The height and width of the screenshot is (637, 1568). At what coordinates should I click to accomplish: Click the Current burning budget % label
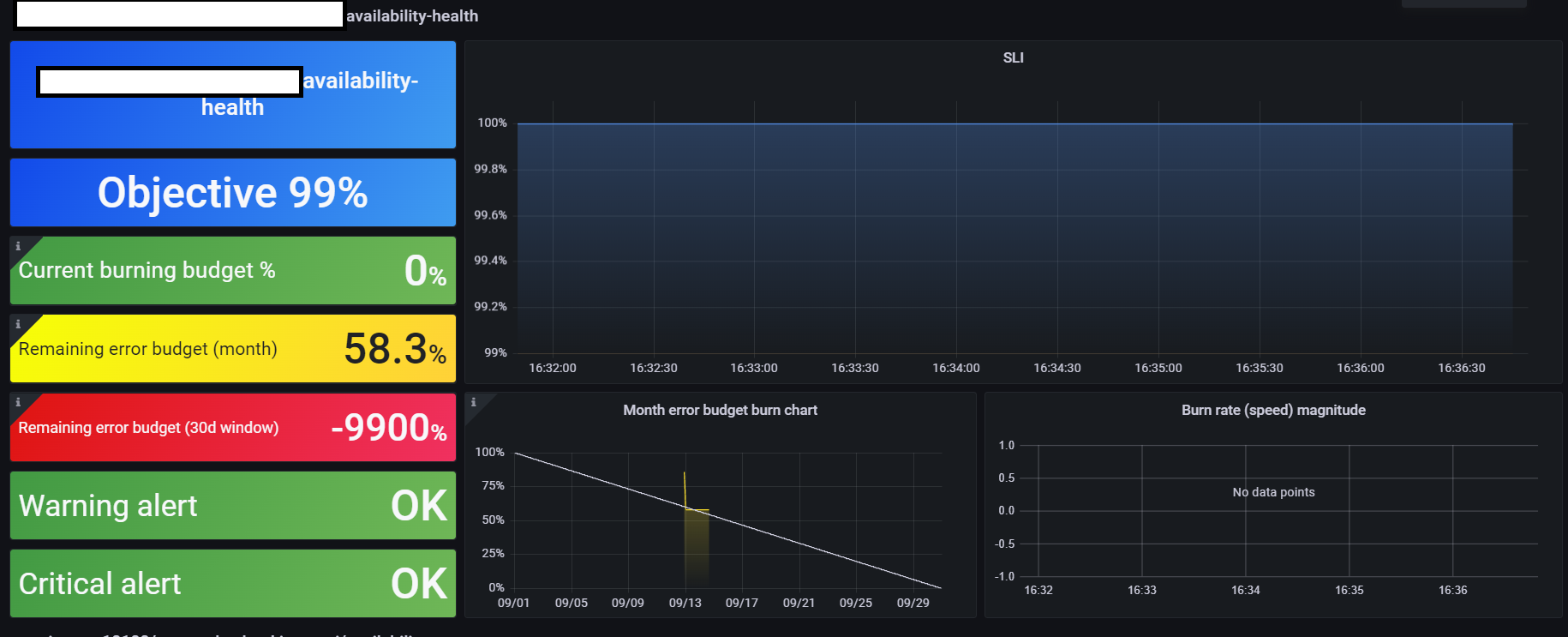(x=147, y=270)
